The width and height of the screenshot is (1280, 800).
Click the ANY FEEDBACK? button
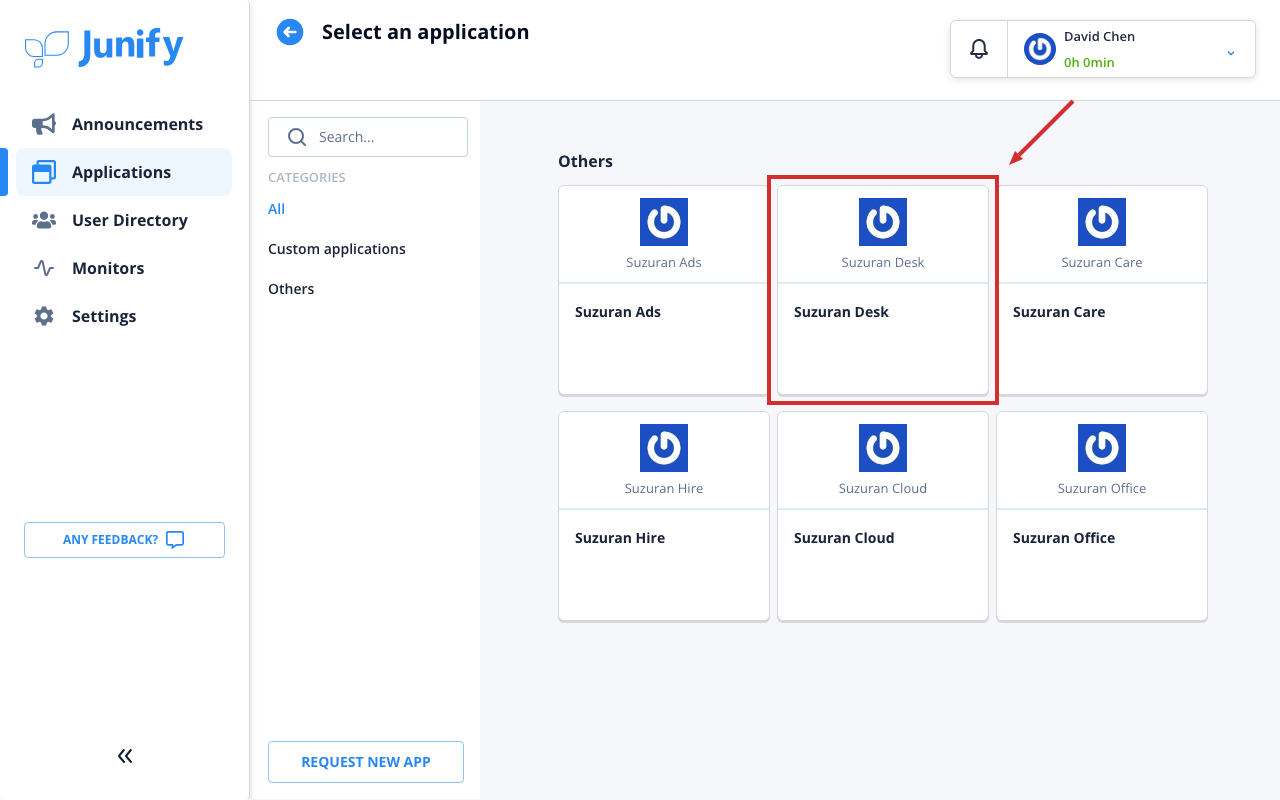click(x=124, y=540)
